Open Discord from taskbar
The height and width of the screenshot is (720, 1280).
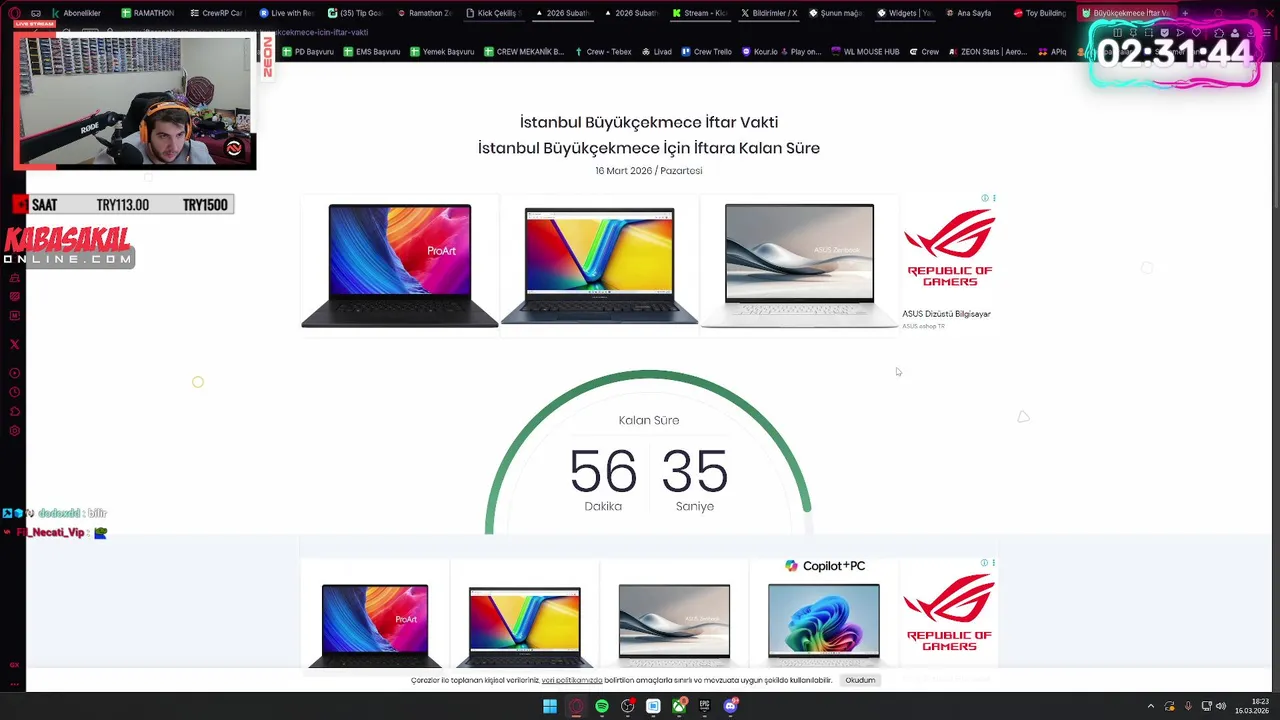click(730, 706)
